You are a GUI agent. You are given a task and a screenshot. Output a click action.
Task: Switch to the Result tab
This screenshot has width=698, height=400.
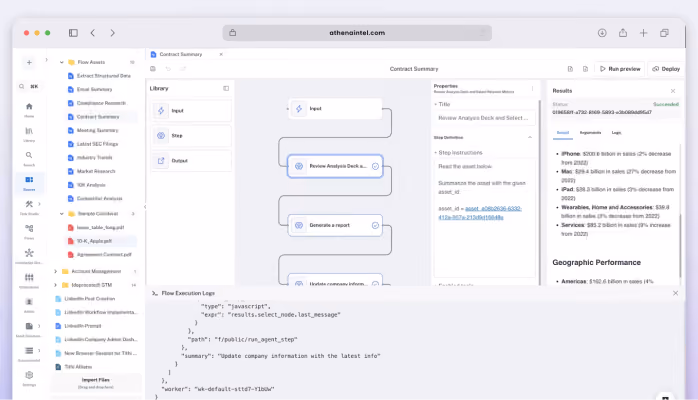pyautogui.click(x=563, y=133)
